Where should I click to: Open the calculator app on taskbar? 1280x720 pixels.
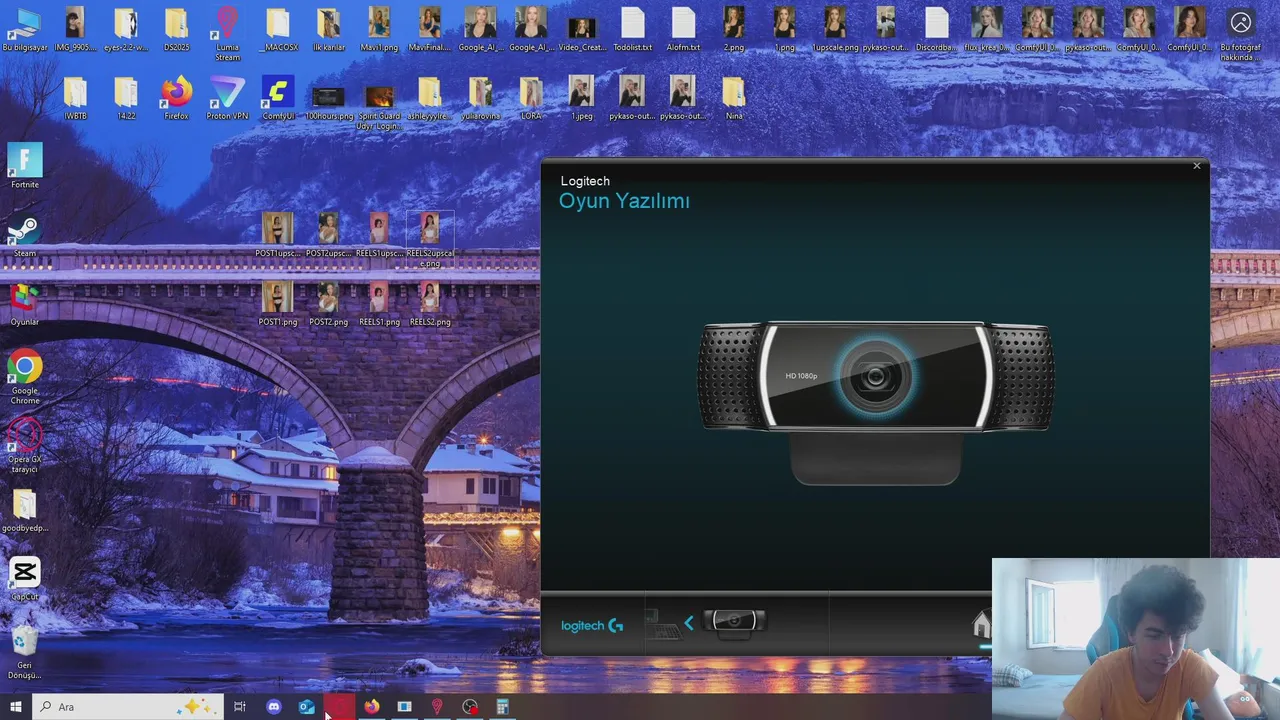coord(503,707)
